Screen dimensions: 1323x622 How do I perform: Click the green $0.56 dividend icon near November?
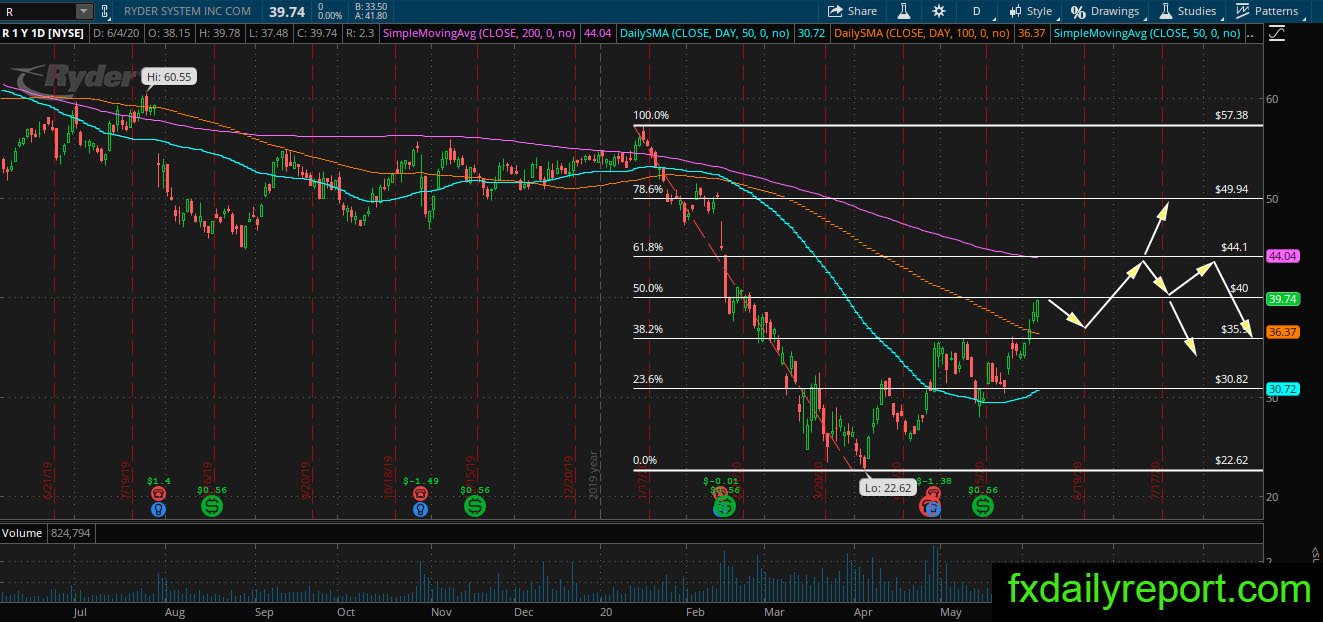point(476,507)
